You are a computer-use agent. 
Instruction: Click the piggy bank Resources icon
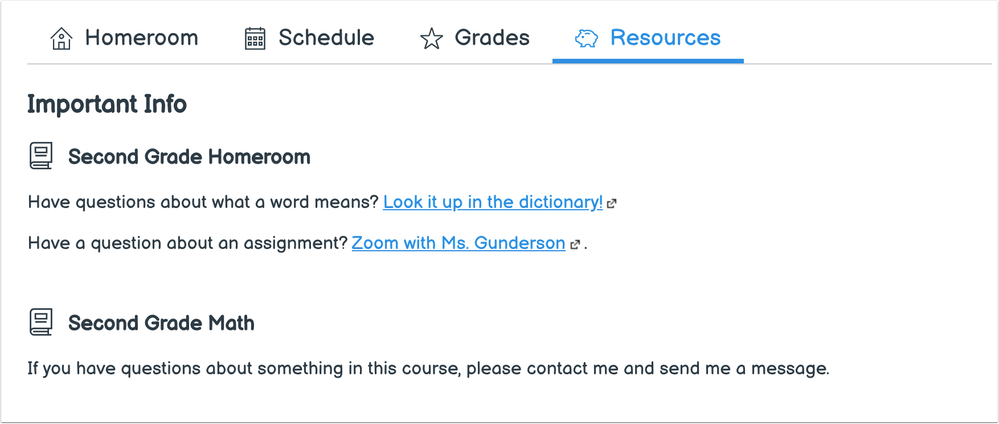(586, 38)
